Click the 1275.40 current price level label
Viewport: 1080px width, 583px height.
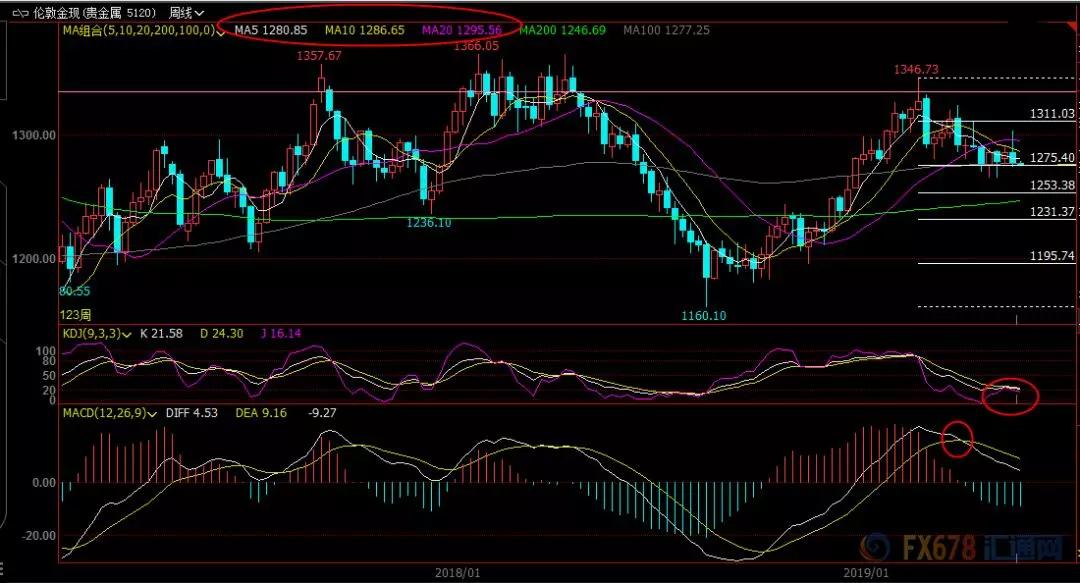coord(1052,158)
